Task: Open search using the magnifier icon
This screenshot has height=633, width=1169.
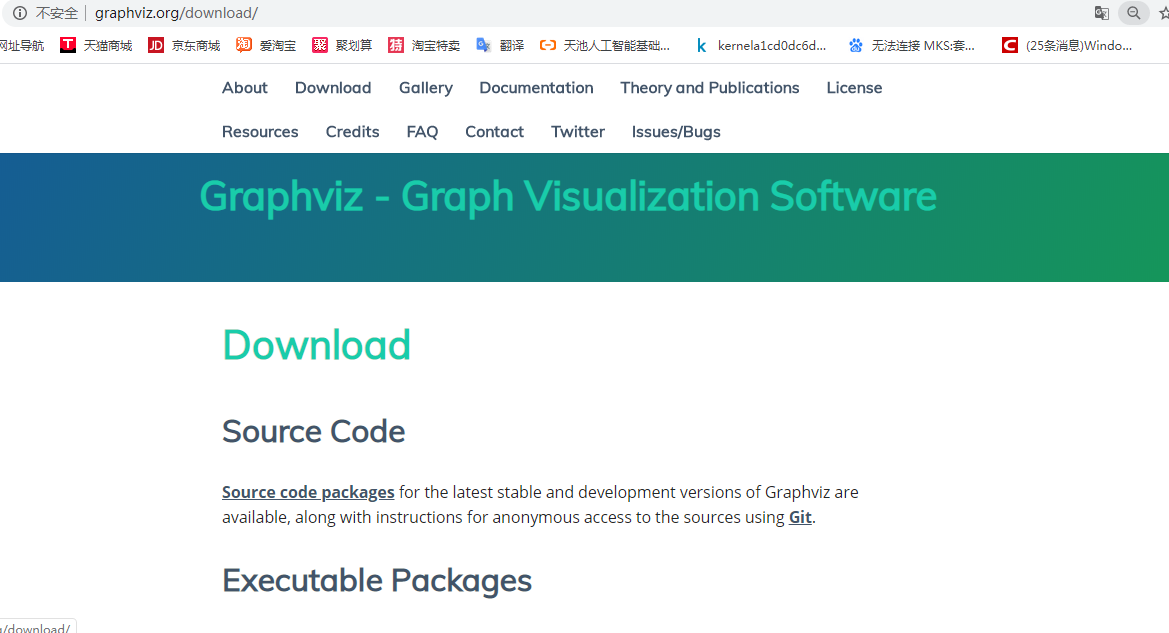Action: (1133, 13)
